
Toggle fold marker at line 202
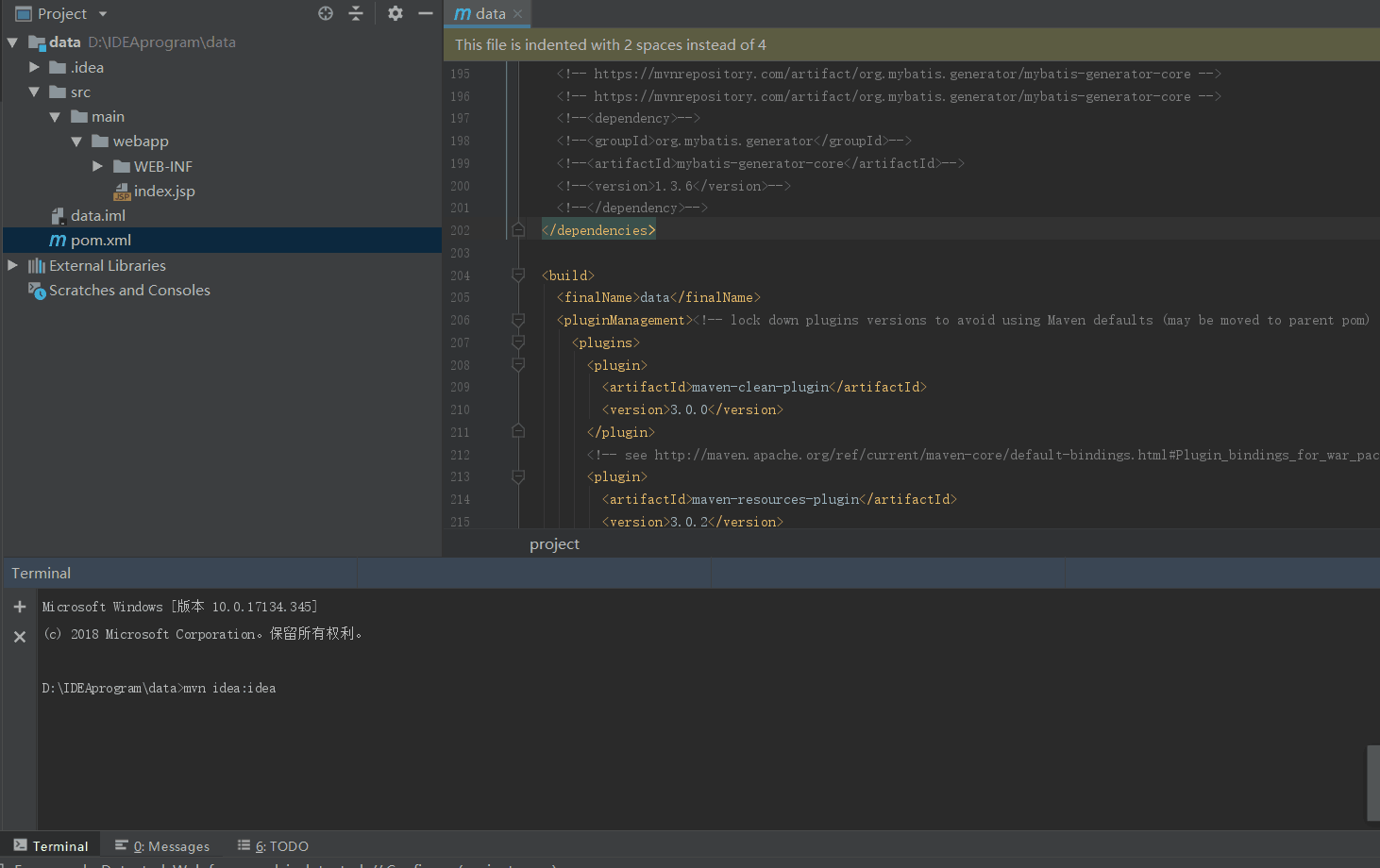tap(518, 230)
